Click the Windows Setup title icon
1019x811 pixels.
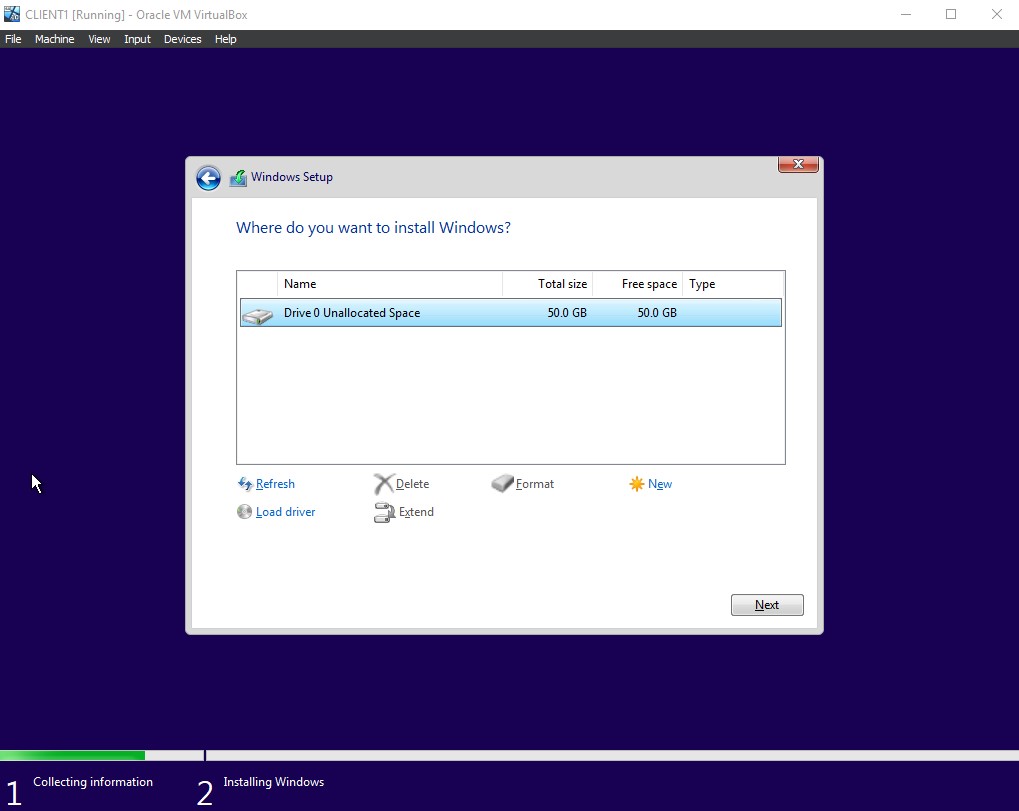(x=238, y=177)
